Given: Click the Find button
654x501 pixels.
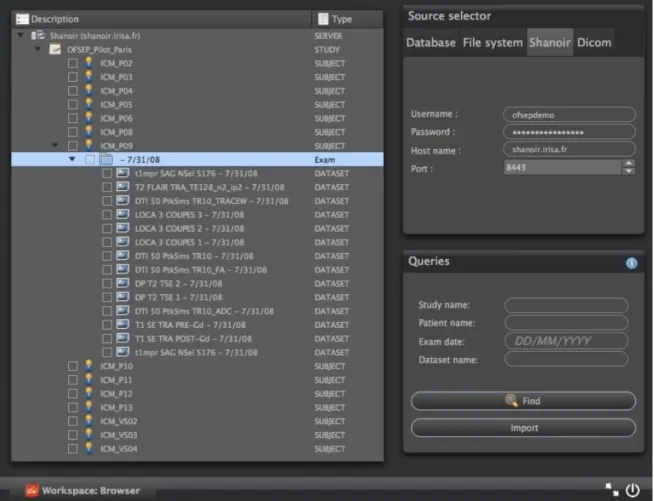Looking at the screenshot, I should click(523, 401).
